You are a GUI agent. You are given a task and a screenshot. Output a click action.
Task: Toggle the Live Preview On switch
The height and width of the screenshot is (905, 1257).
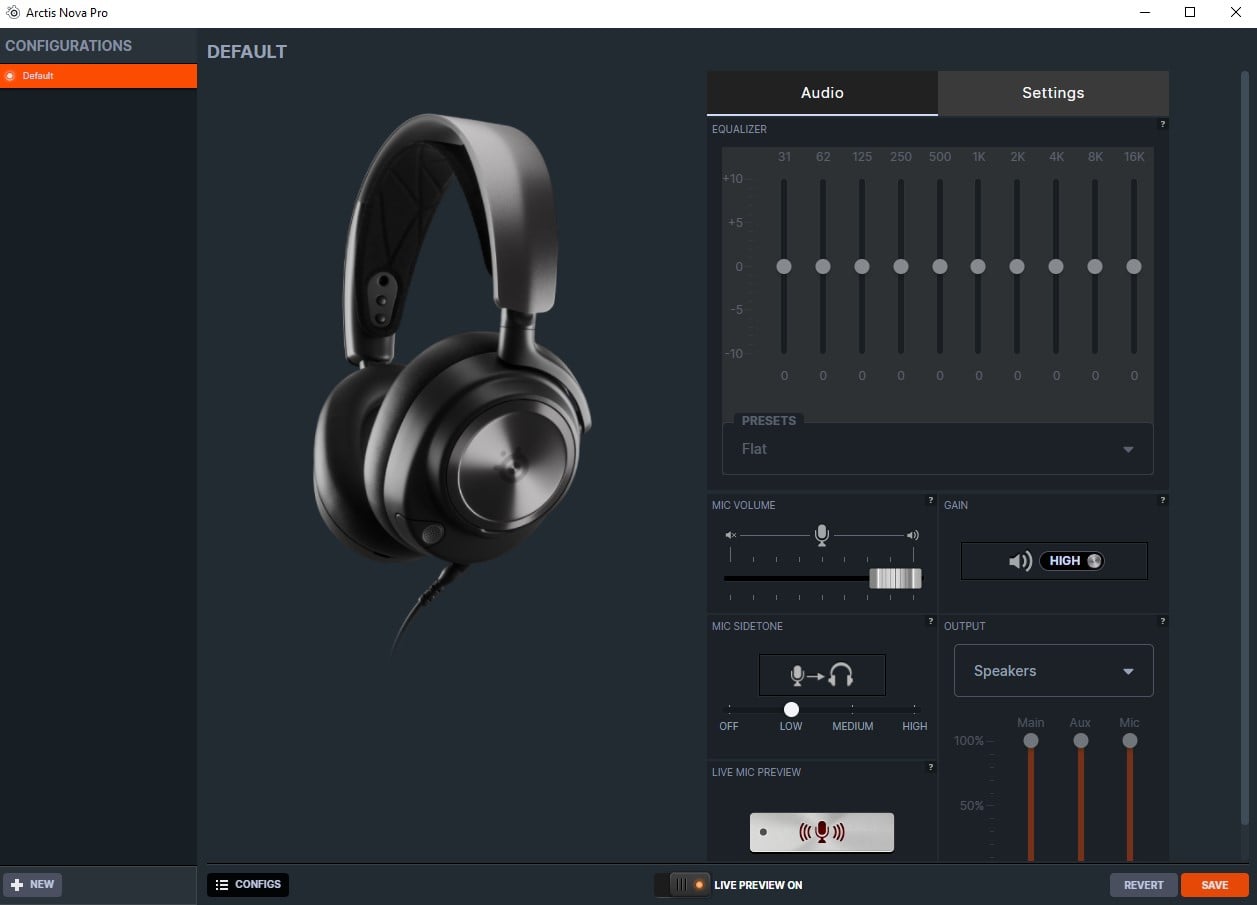click(682, 885)
